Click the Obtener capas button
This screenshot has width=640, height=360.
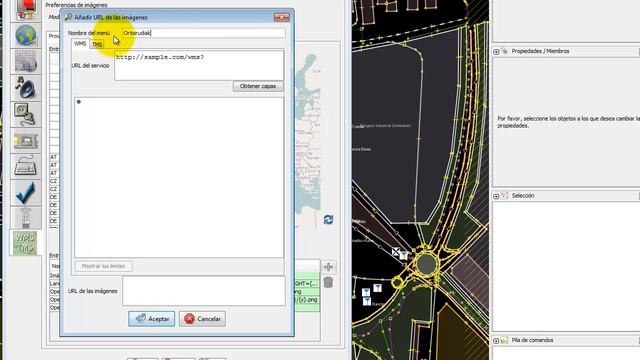click(x=258, y=87)
